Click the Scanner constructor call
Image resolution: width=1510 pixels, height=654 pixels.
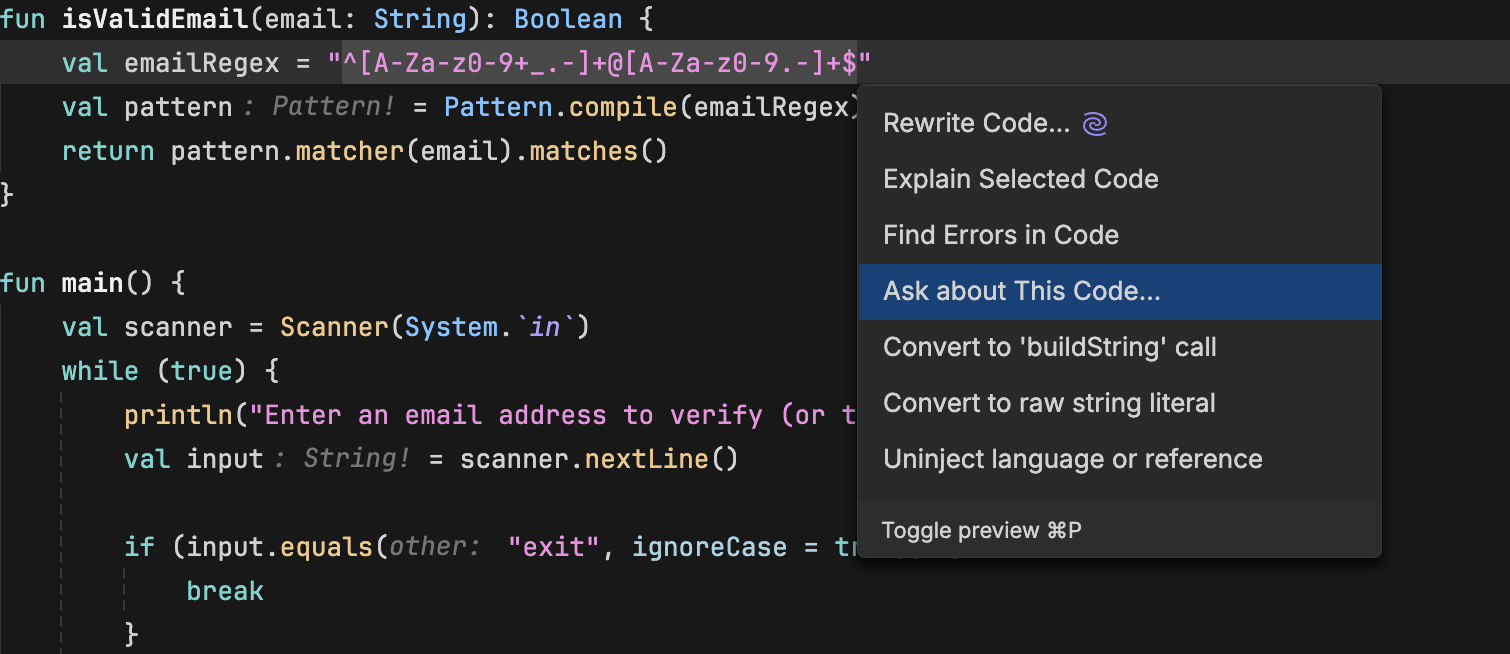click(334, 326)
